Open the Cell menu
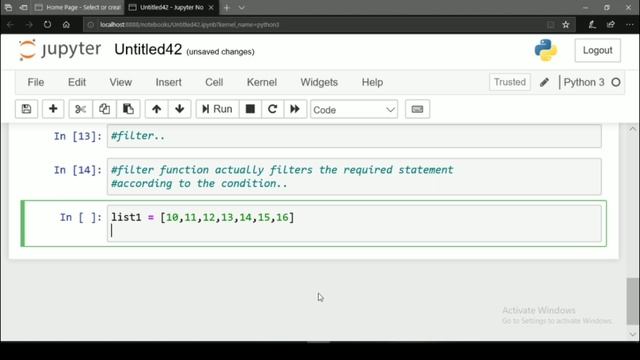The width and height of the screenshot is (640, 360). [214, 82]
